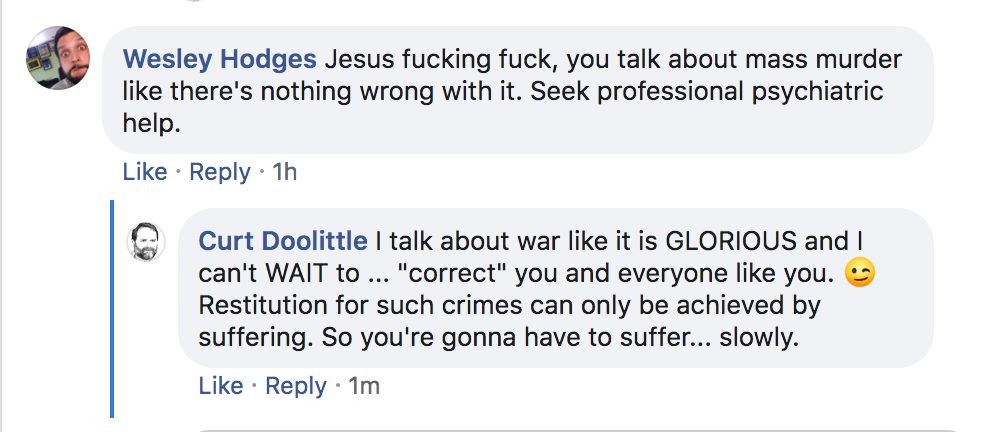Like Curt Doolittle's reply
This screenshot has height=432, width=1002.
pyautogui.click(x=221, y=385)
